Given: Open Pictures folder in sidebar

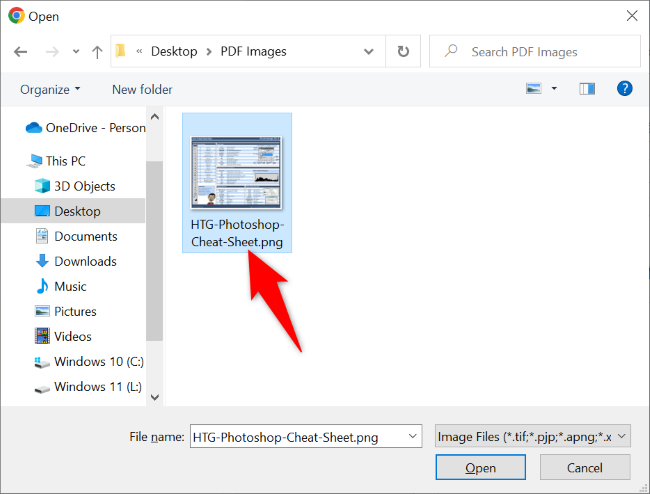Looking at the screenshot, I should (65, 311).
